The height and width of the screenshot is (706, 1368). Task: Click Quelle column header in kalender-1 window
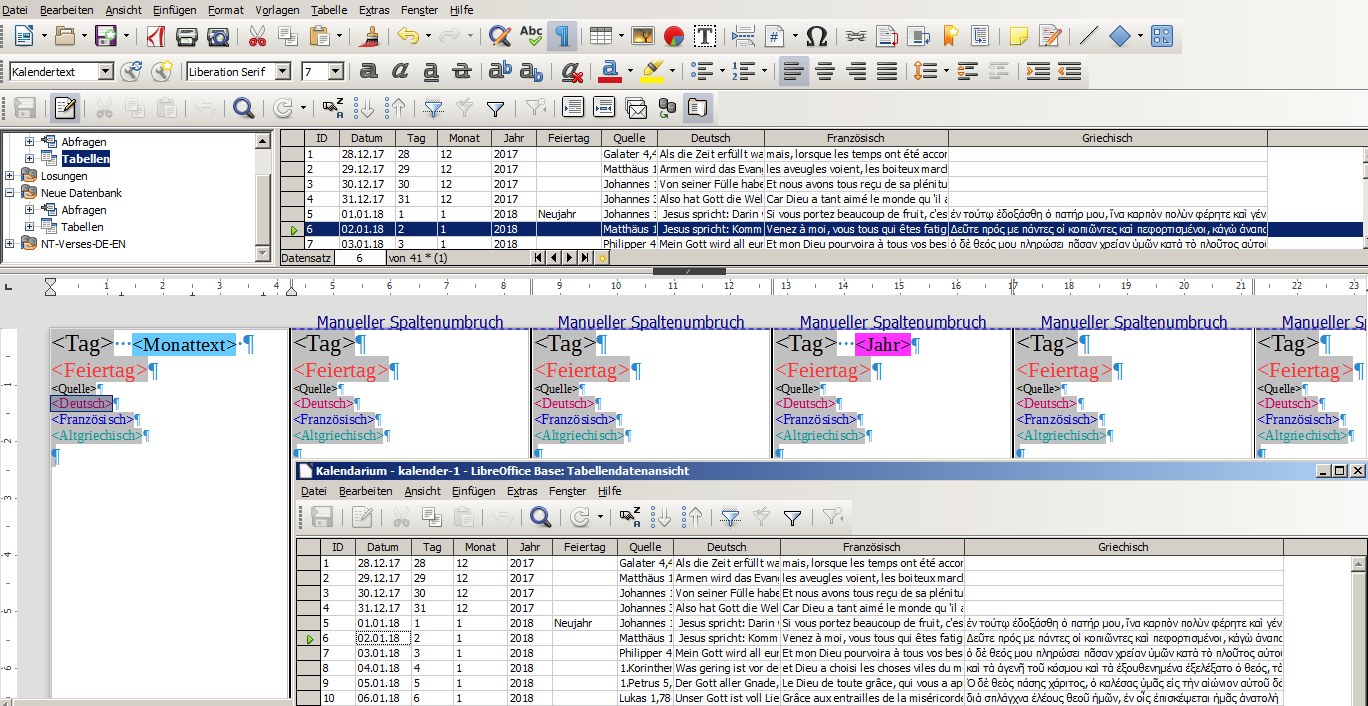[645, 547]
